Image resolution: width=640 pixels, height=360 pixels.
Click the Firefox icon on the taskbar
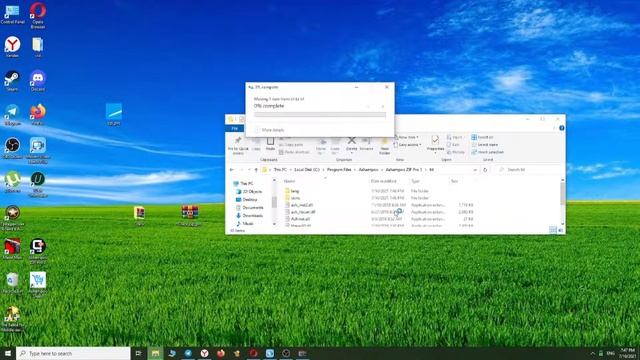tap(221, 353)
